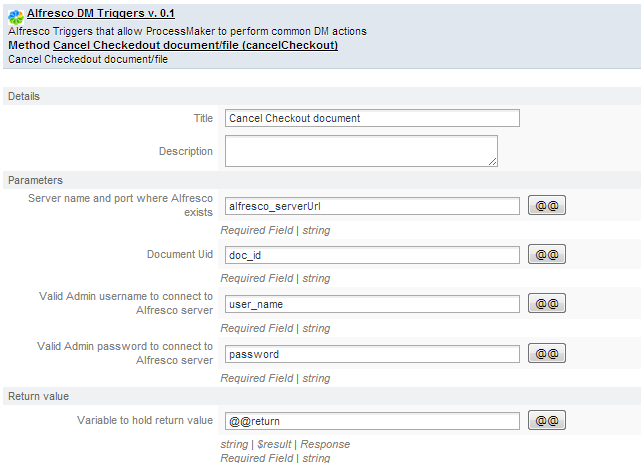Click the Title field with Cancel Checkout document

(372, 118)
